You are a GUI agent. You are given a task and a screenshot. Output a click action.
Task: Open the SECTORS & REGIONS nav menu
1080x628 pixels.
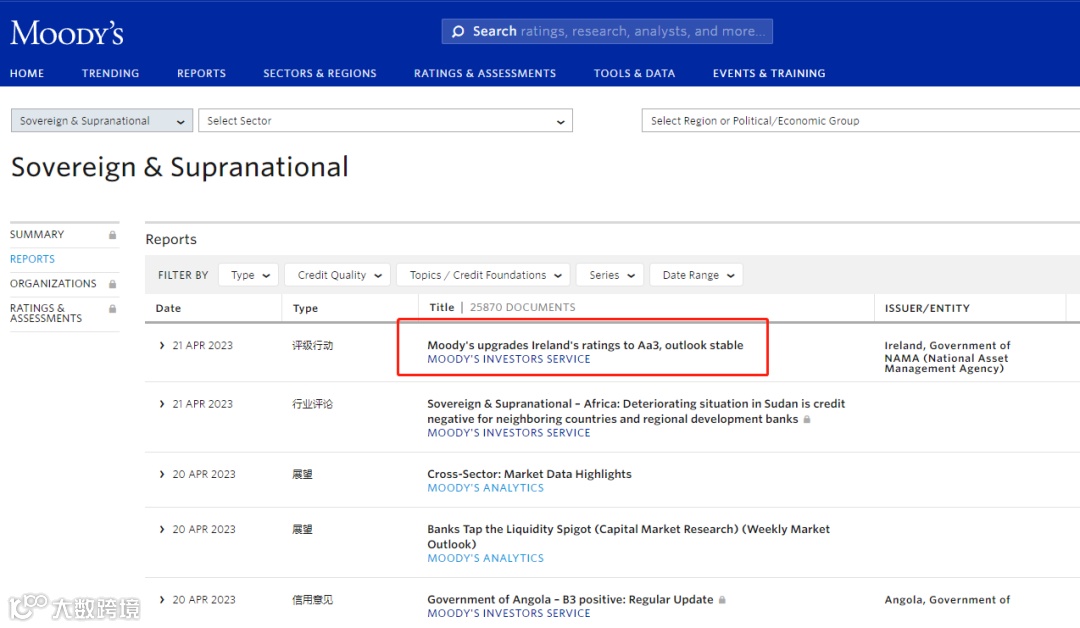(x=320, y=73)
